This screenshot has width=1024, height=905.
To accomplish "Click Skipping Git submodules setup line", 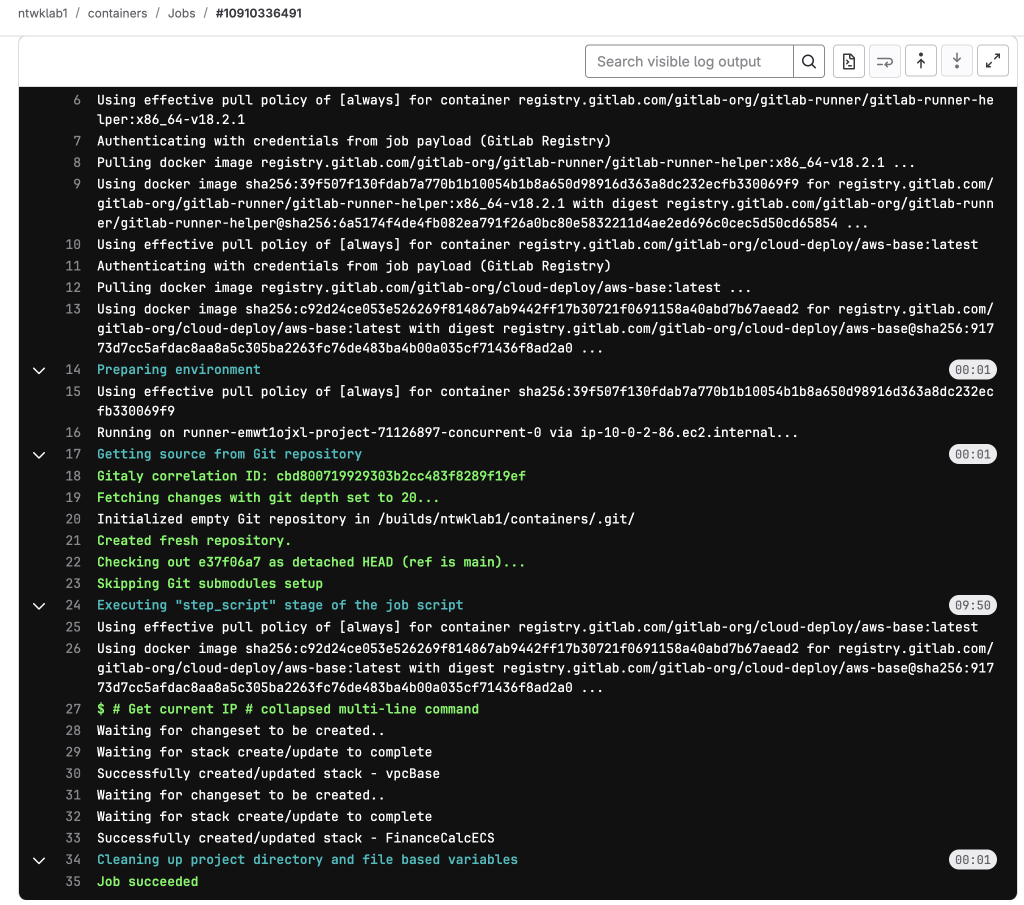I will (210, 584).
